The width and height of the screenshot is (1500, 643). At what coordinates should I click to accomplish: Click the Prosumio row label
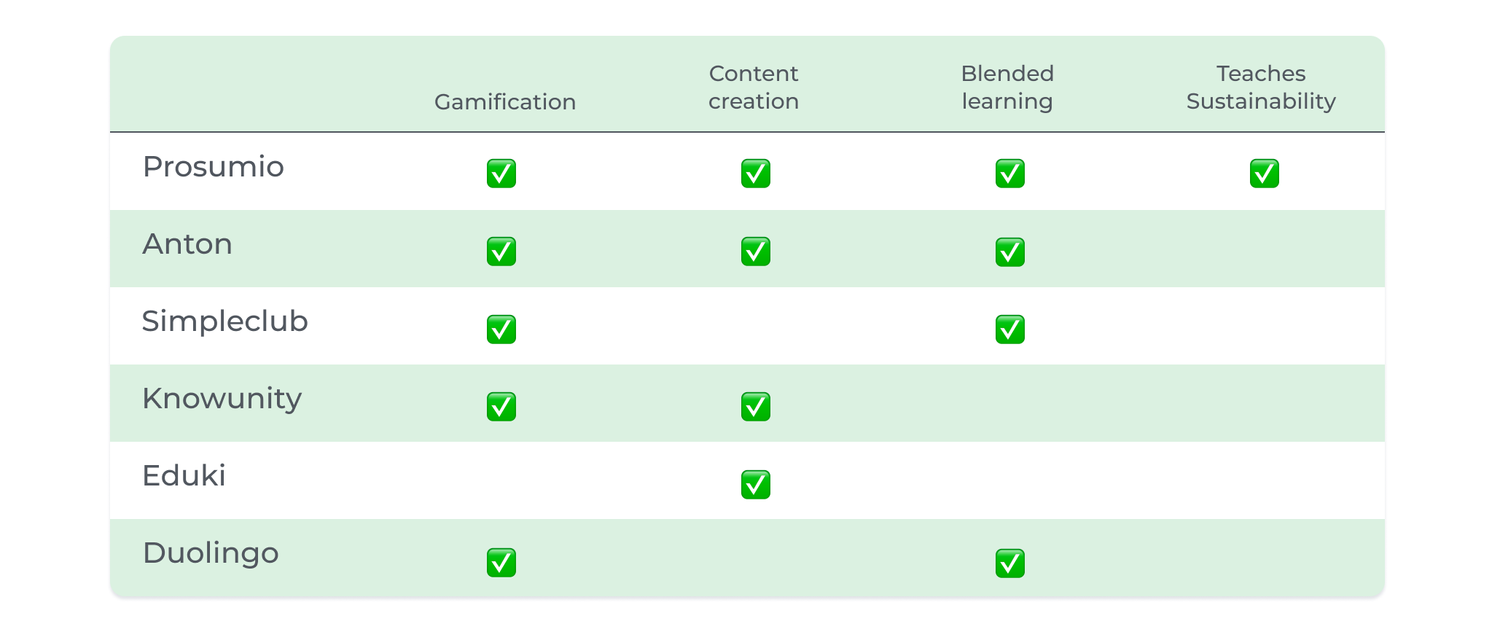[213, 167]
